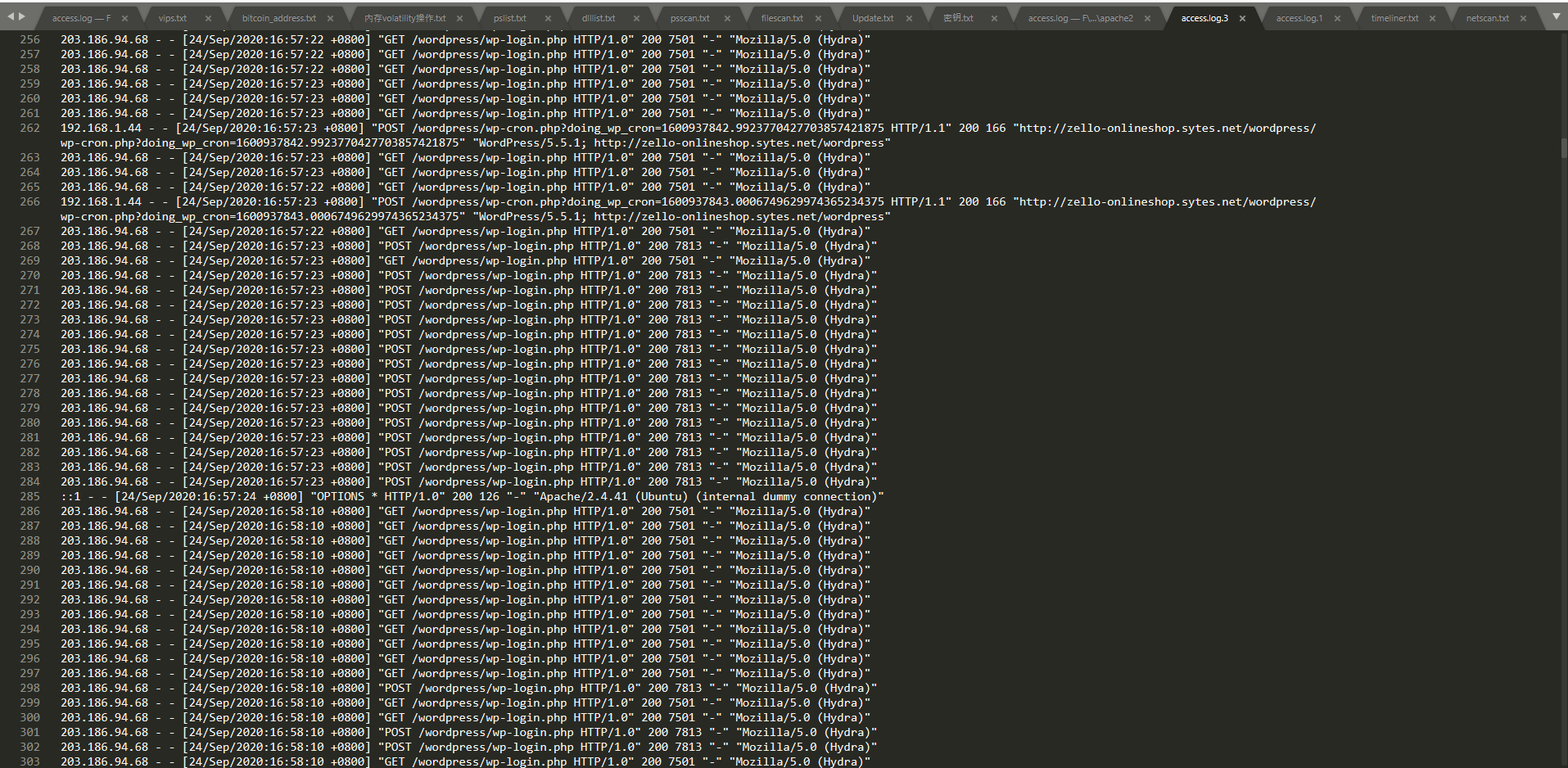This screenshot has height=768, width=1568.
Task: Close the vips.txt tab
Action: [208, 18]
